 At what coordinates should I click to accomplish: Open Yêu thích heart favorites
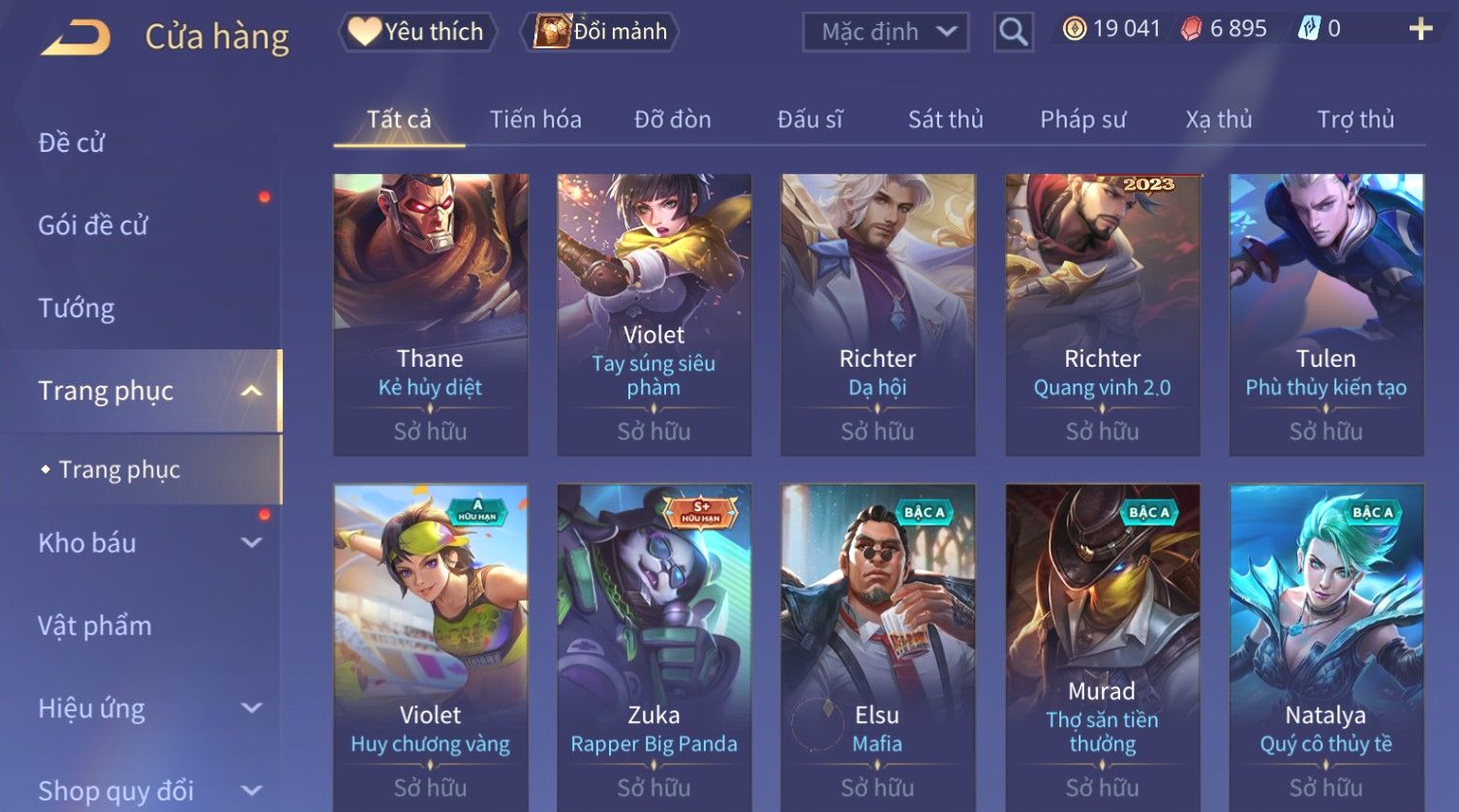tap(417, 32)
